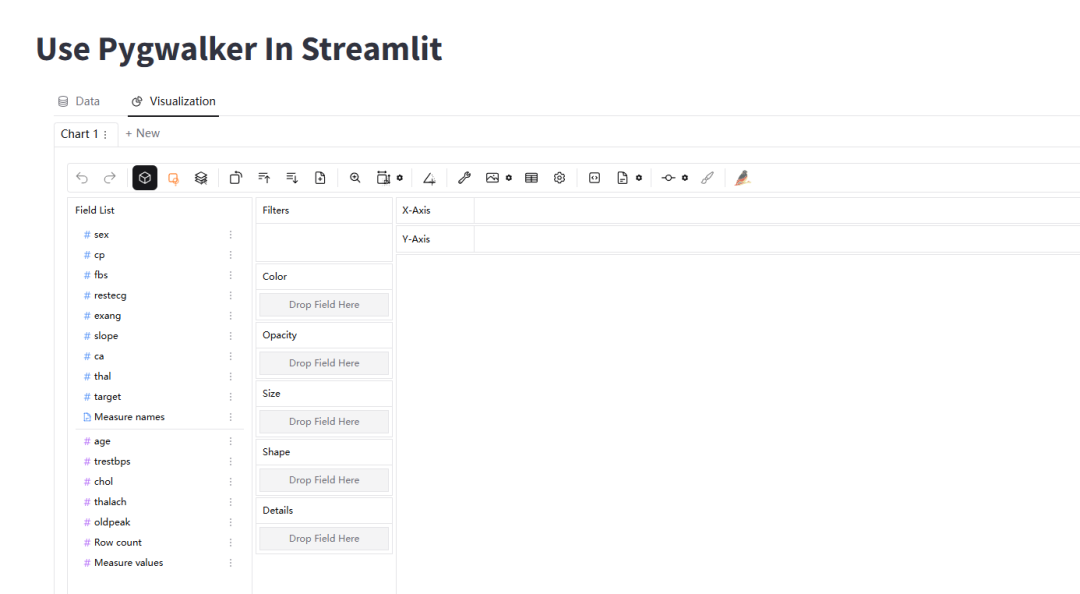Open the thal field options menu

[x=231, y=376]
